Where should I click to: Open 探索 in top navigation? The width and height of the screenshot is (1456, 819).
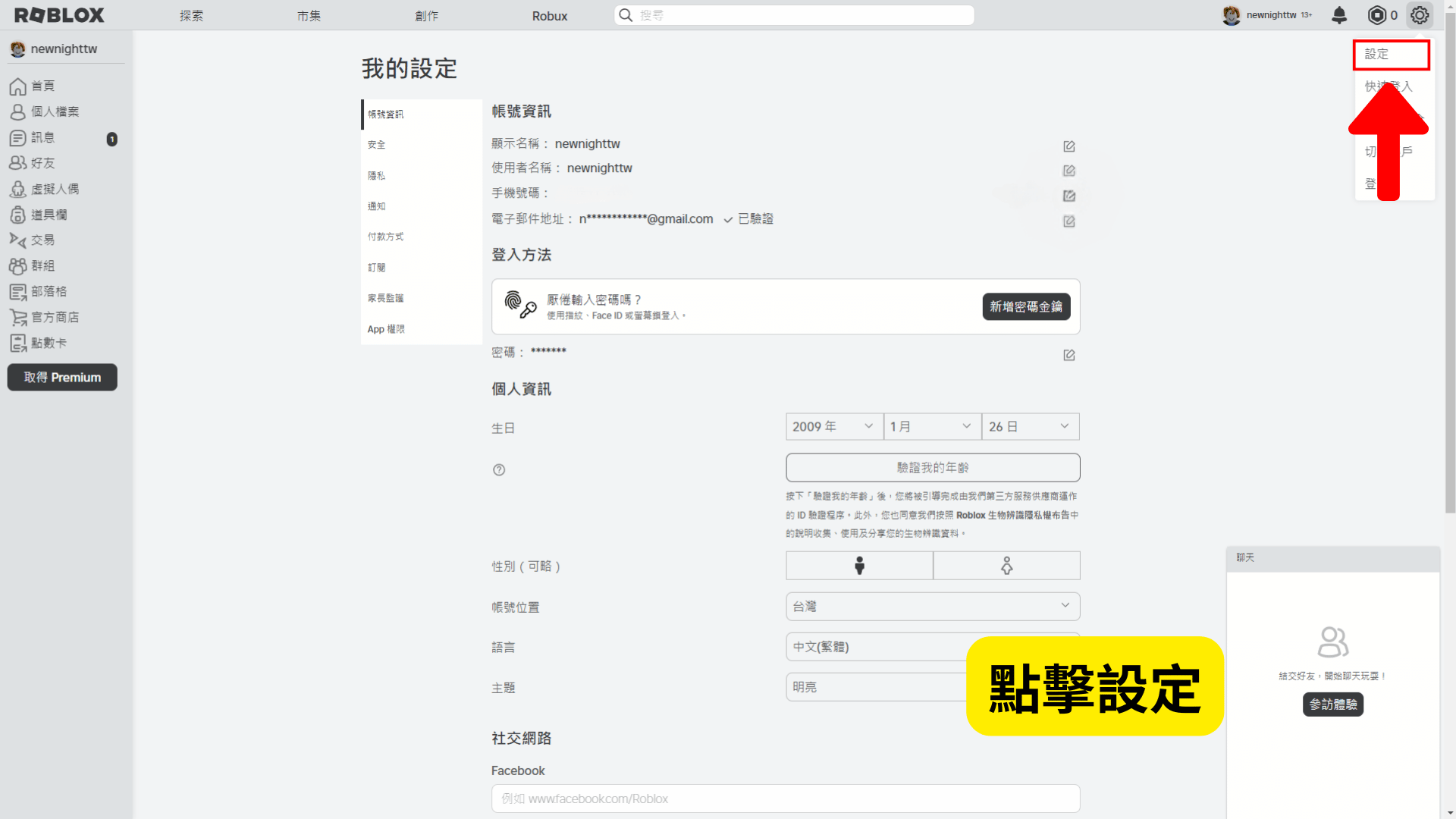(191, 16)
